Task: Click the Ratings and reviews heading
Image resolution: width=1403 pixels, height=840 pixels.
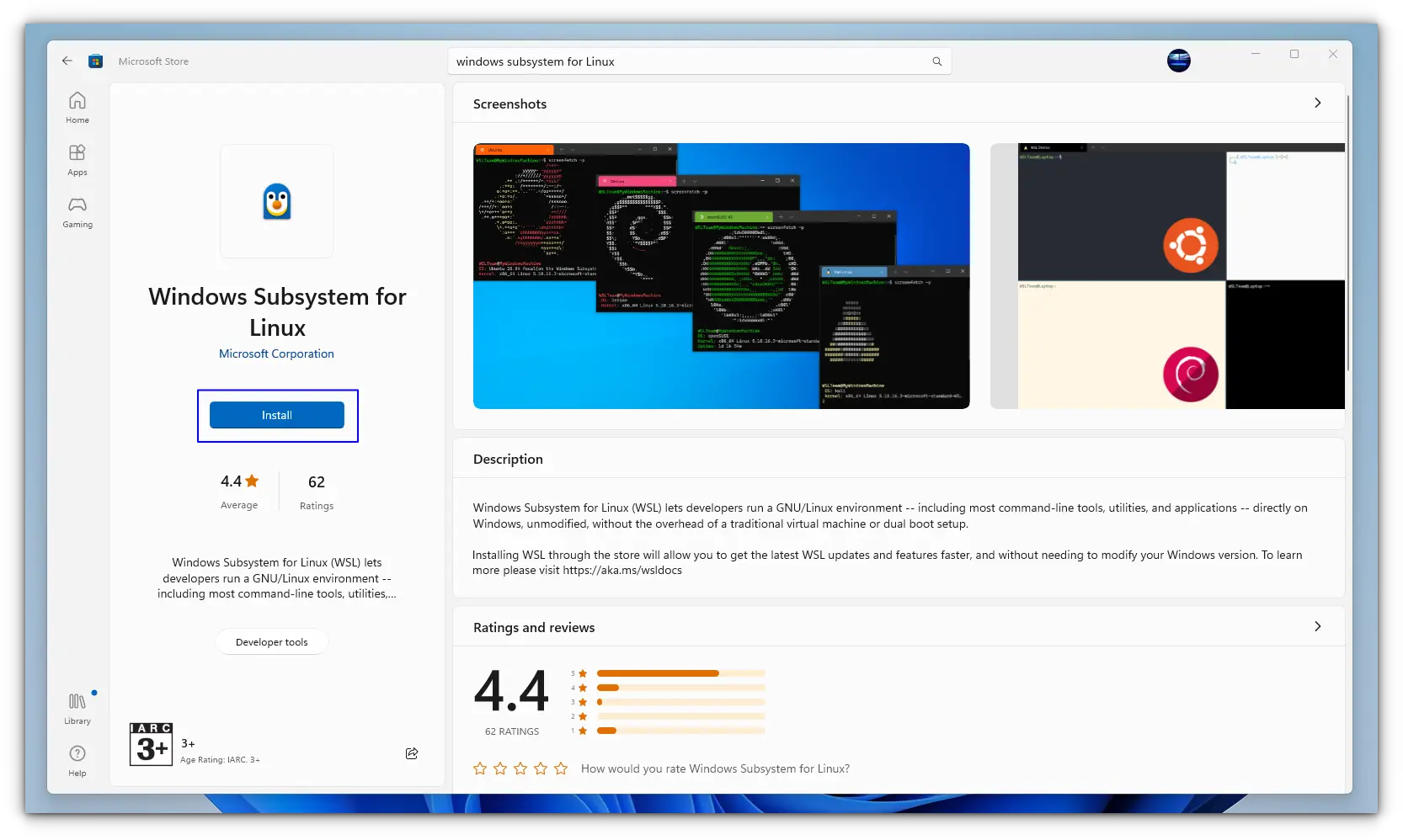Action: 534,627
